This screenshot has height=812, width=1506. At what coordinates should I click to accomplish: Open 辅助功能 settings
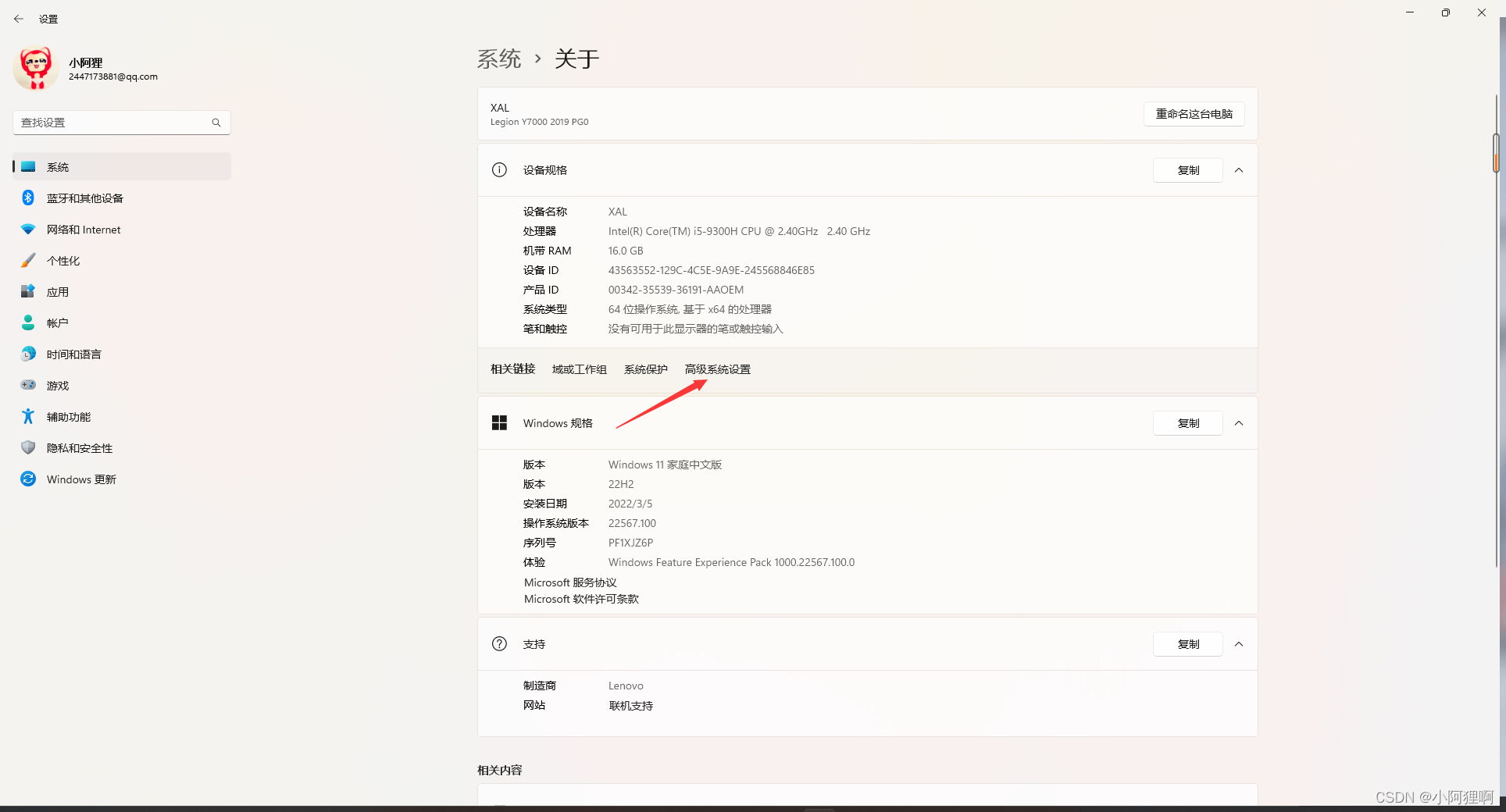point(67,416)
